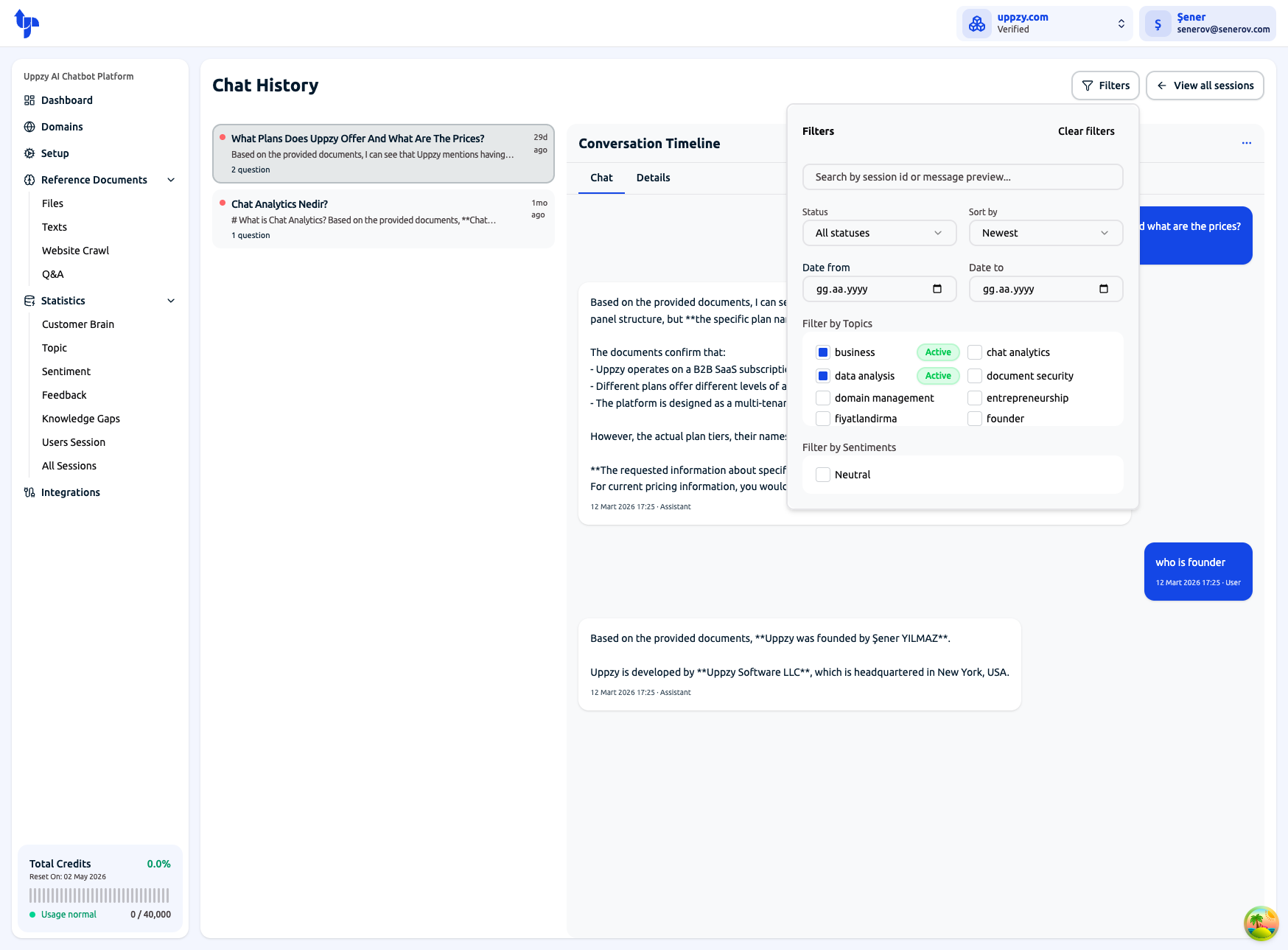
Task: Click the 'who is founder' user message
Action: 1198,571
